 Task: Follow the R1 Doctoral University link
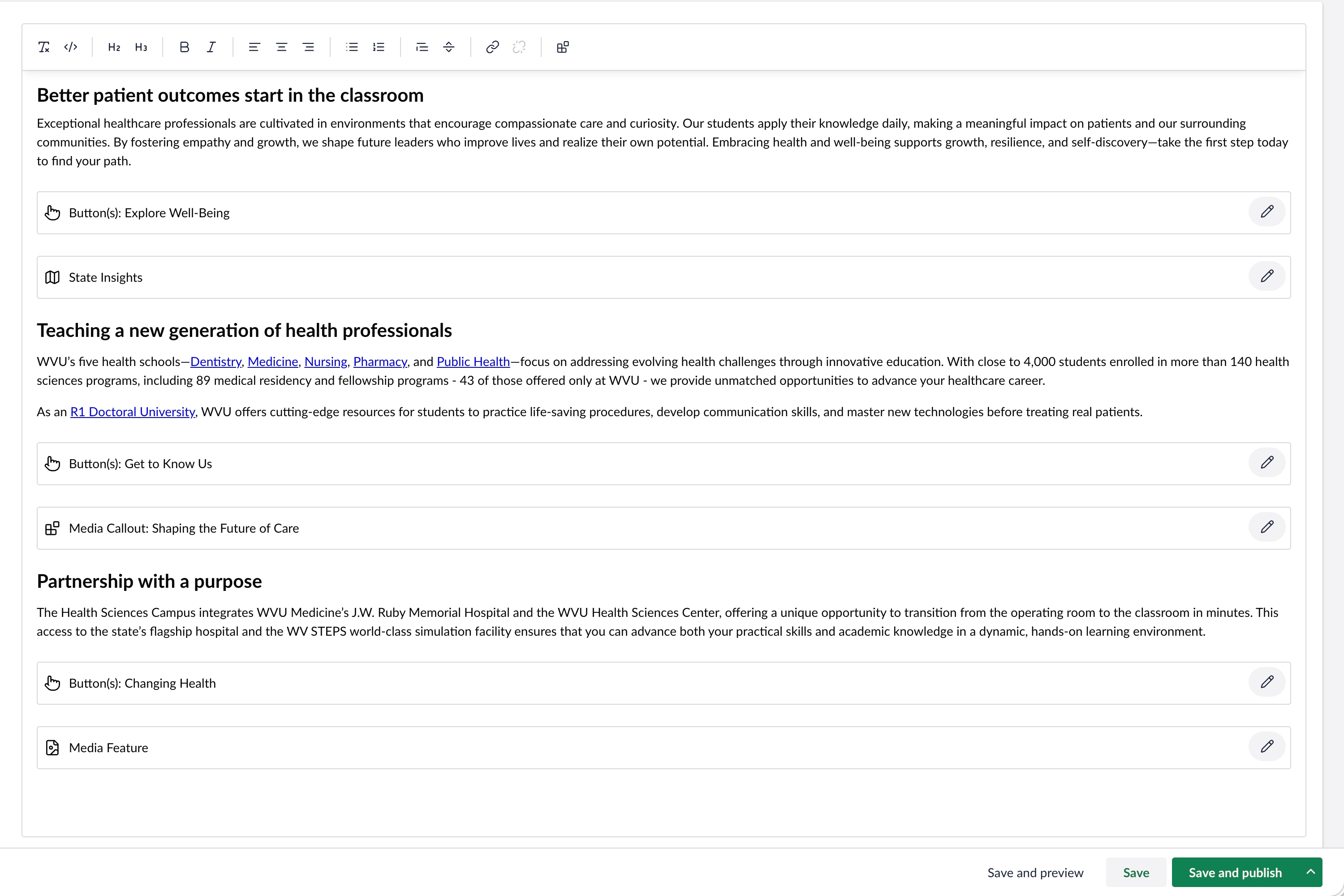click(x=132, y=412)
